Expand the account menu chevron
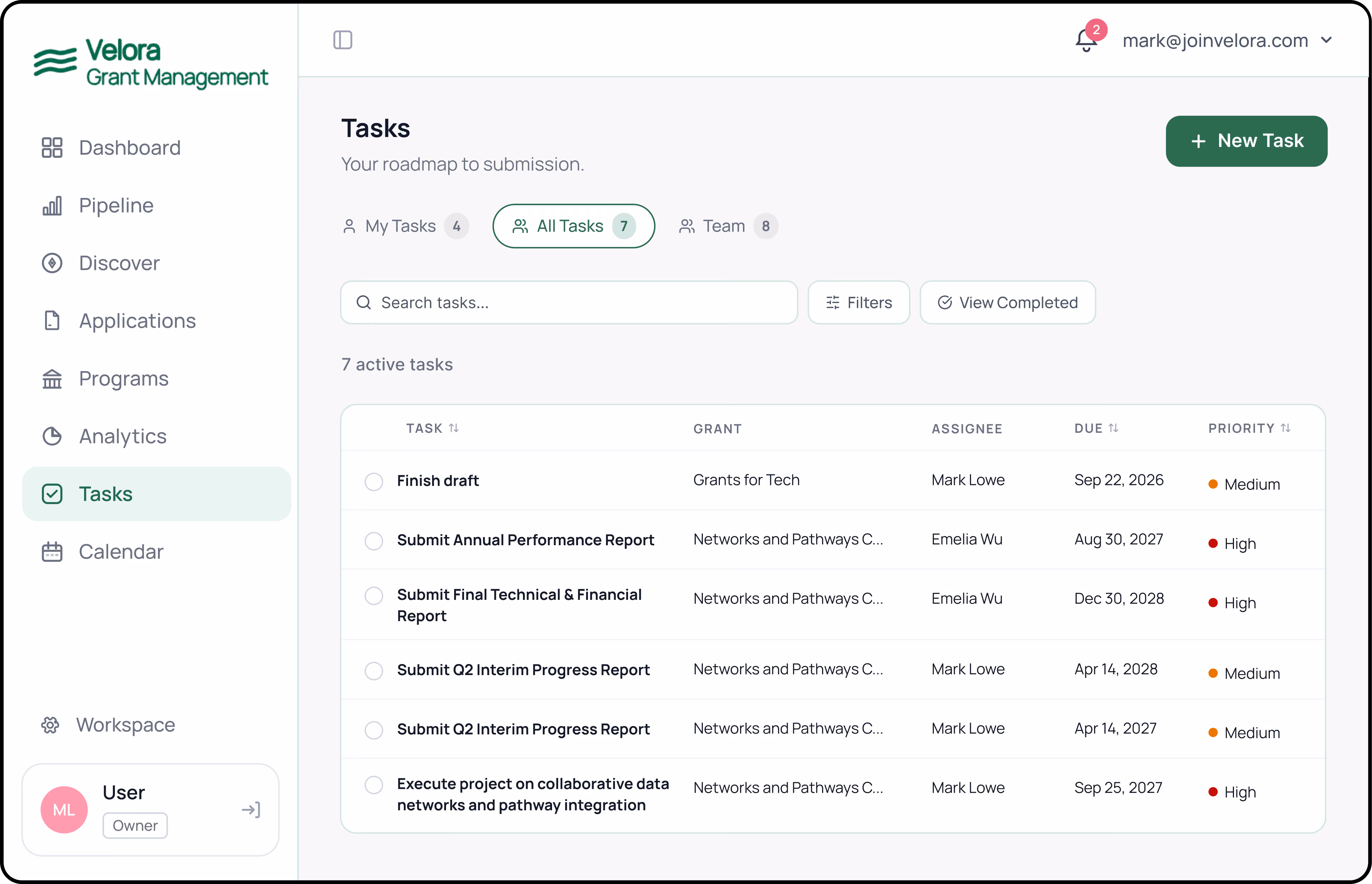1372x884 pixels. 1326,40
